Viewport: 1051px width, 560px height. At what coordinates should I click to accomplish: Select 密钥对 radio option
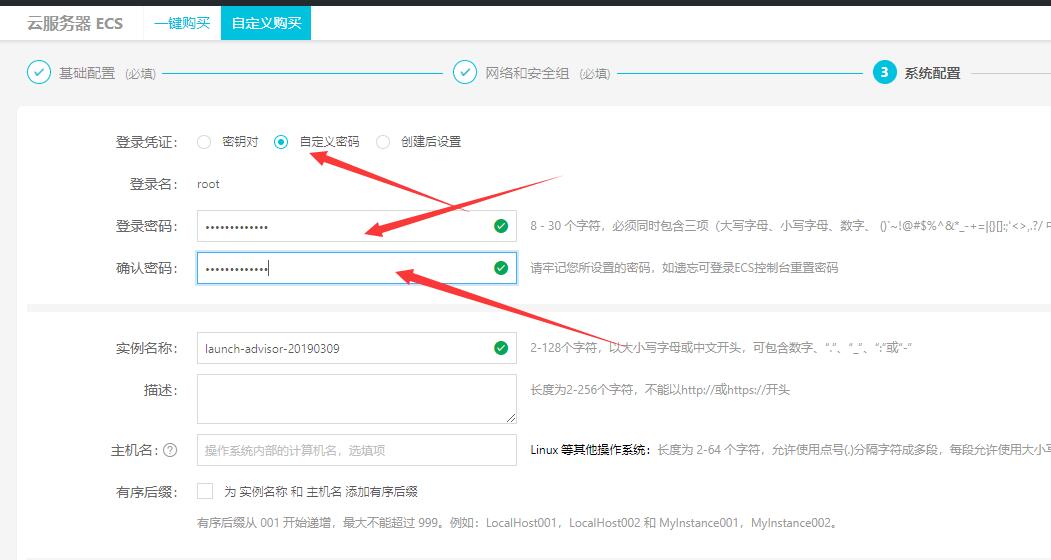click(x=204, y=142)
